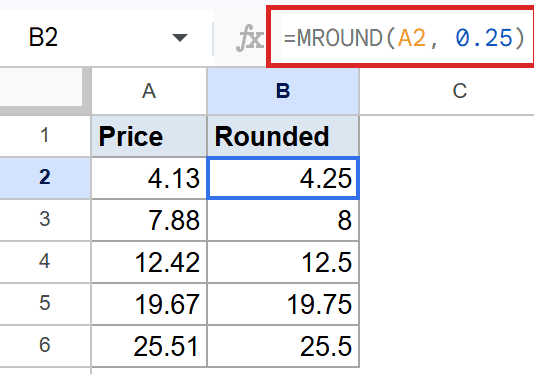Select cell containing 7.88
The image size is (534, 374).
[149, 220]
